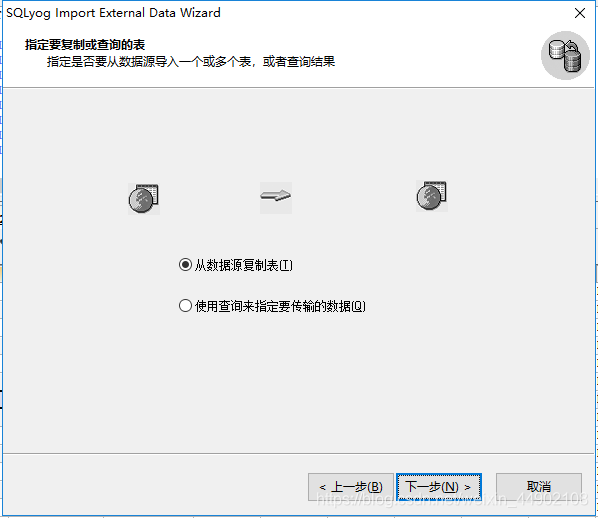
Task: Click the 指定是否要从数据源导入 description text
Action: (191, 61)
